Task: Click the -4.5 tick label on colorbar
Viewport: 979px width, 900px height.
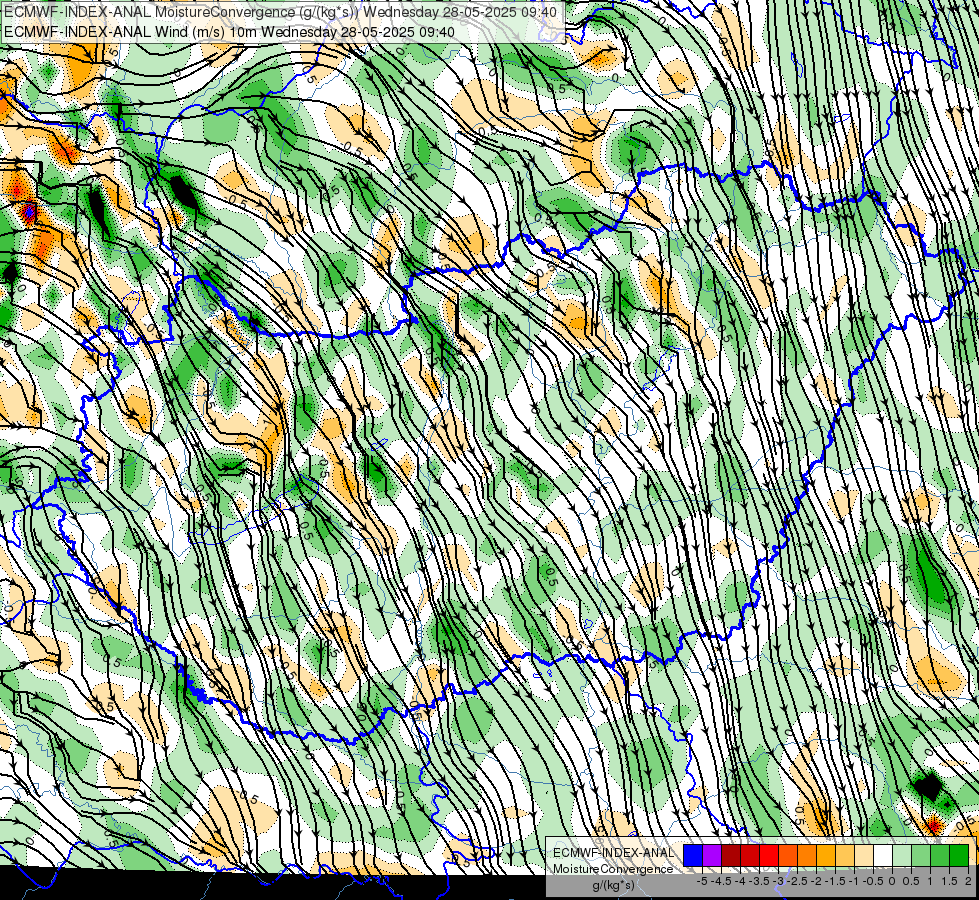Action: (x=722, y=881)
